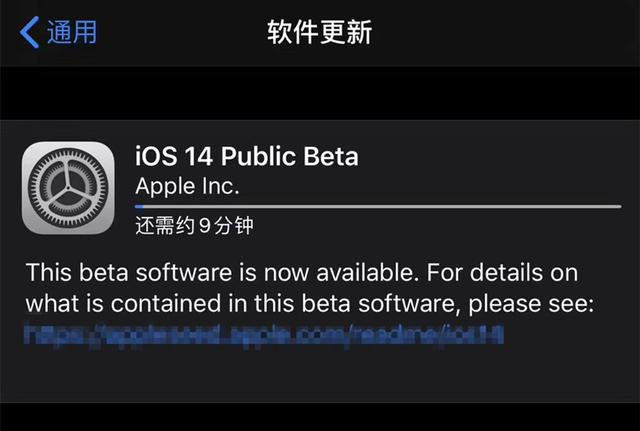Click the download progress bar
Image resolution: width=640 pixels, height=431 pixels.
pos(378,207)
